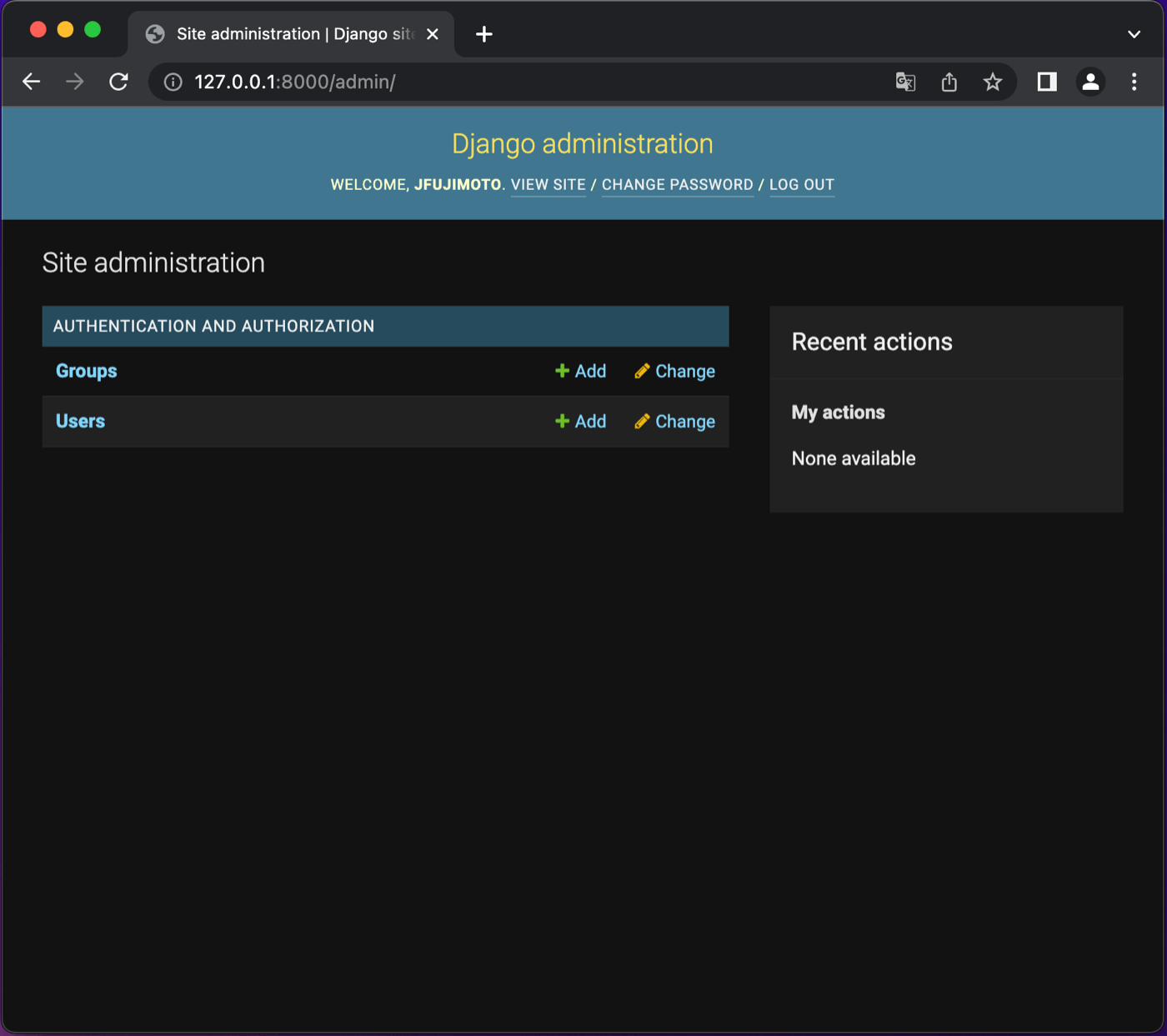Open the CHANGE PASSWORD link
Image resolution: width=1167 pixels, height=1036 pixels.
pyautogui.click(x=678, y=185)
